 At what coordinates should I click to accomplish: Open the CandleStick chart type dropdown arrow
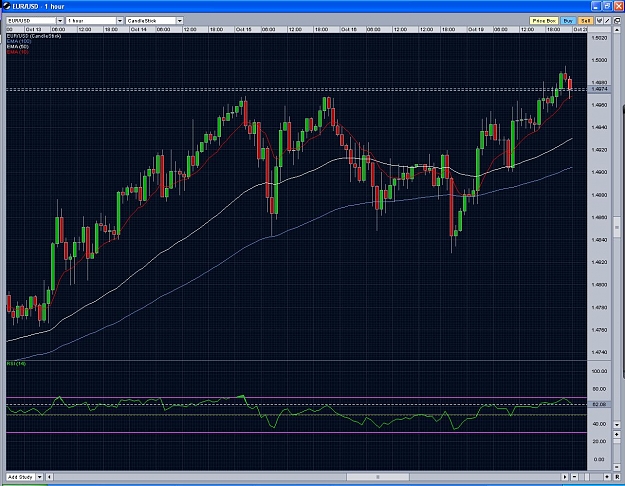point(180,21)
